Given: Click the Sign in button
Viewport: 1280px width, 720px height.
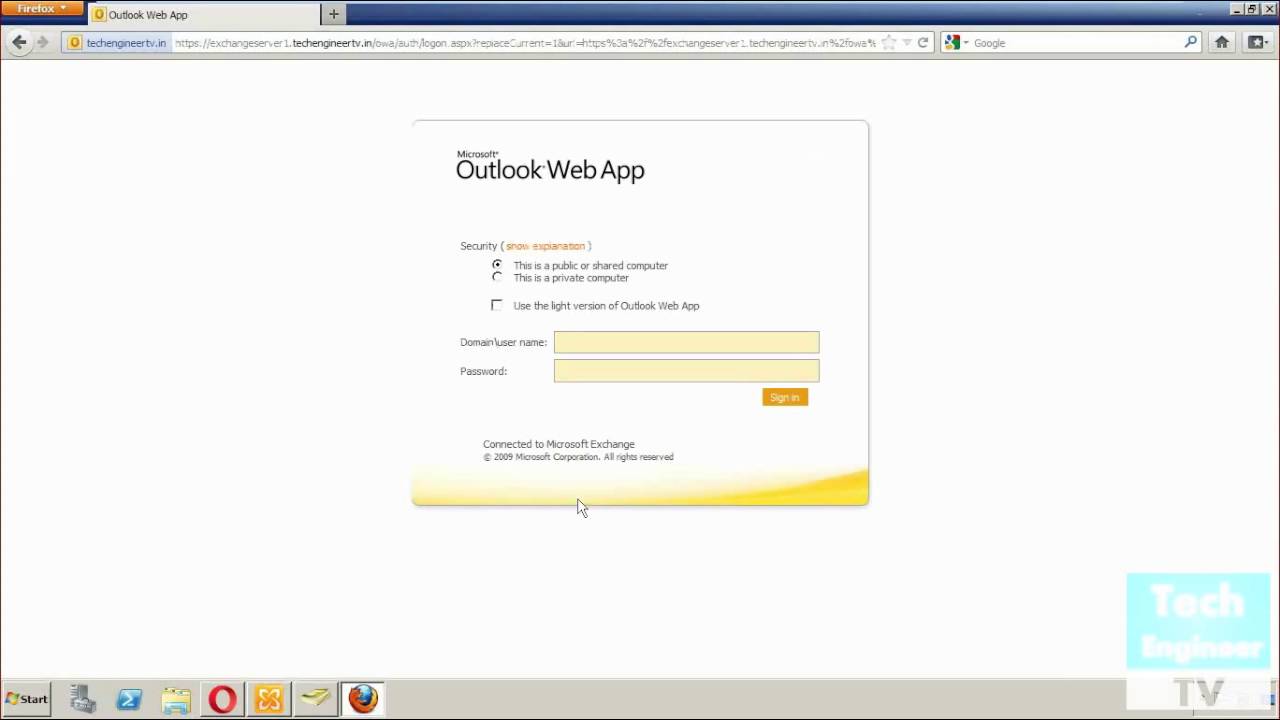Looking at the screenshot, I should [785, 397].
